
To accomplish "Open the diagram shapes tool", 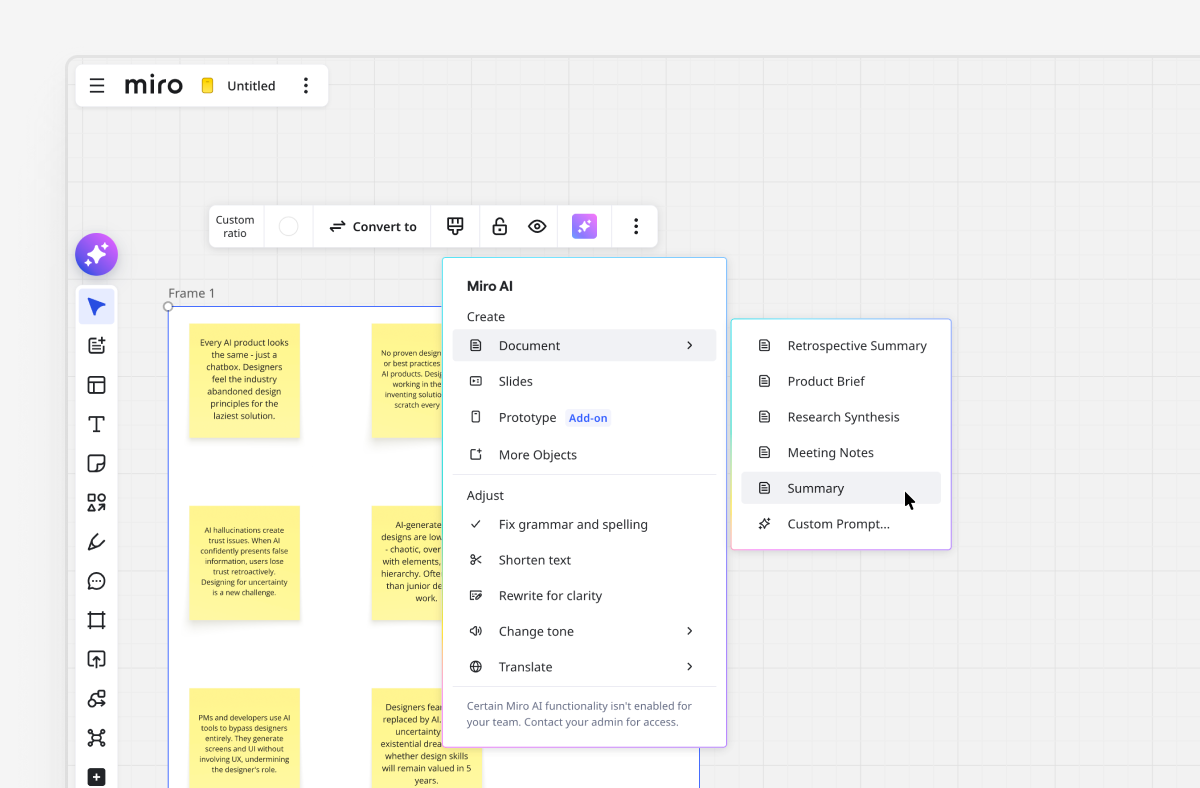I will pos(97,698).
